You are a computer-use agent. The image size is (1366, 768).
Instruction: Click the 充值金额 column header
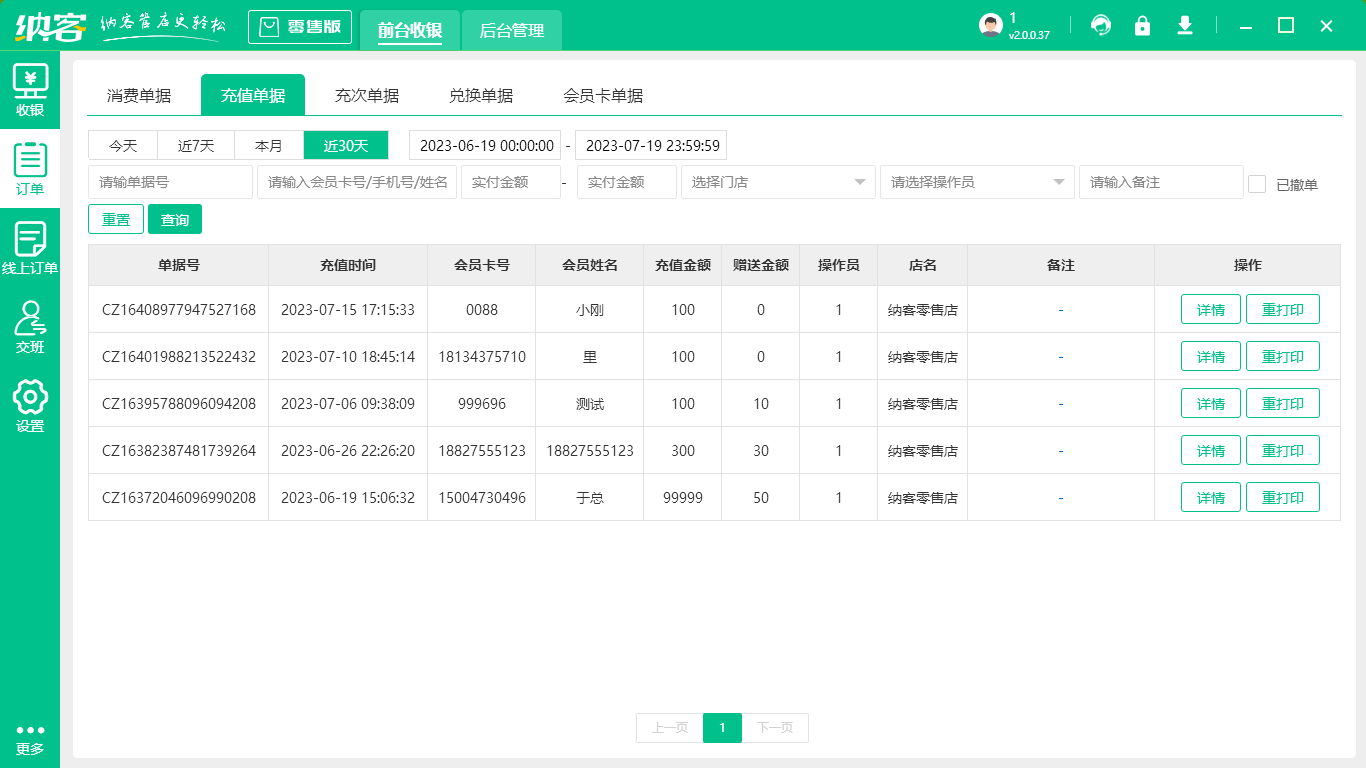pos(683,265)
